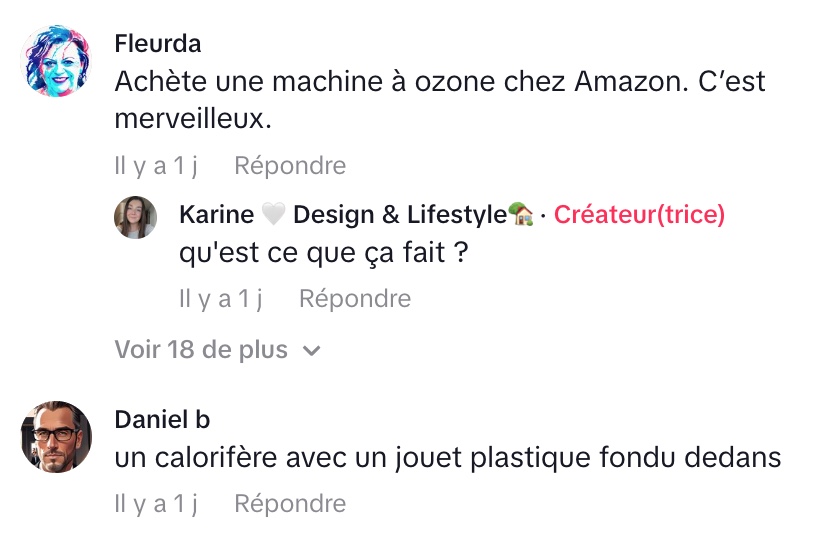Select Fleurda's comment text about Amazon
Viewport: 824px width, 536px height.
(x=440, y=100)
